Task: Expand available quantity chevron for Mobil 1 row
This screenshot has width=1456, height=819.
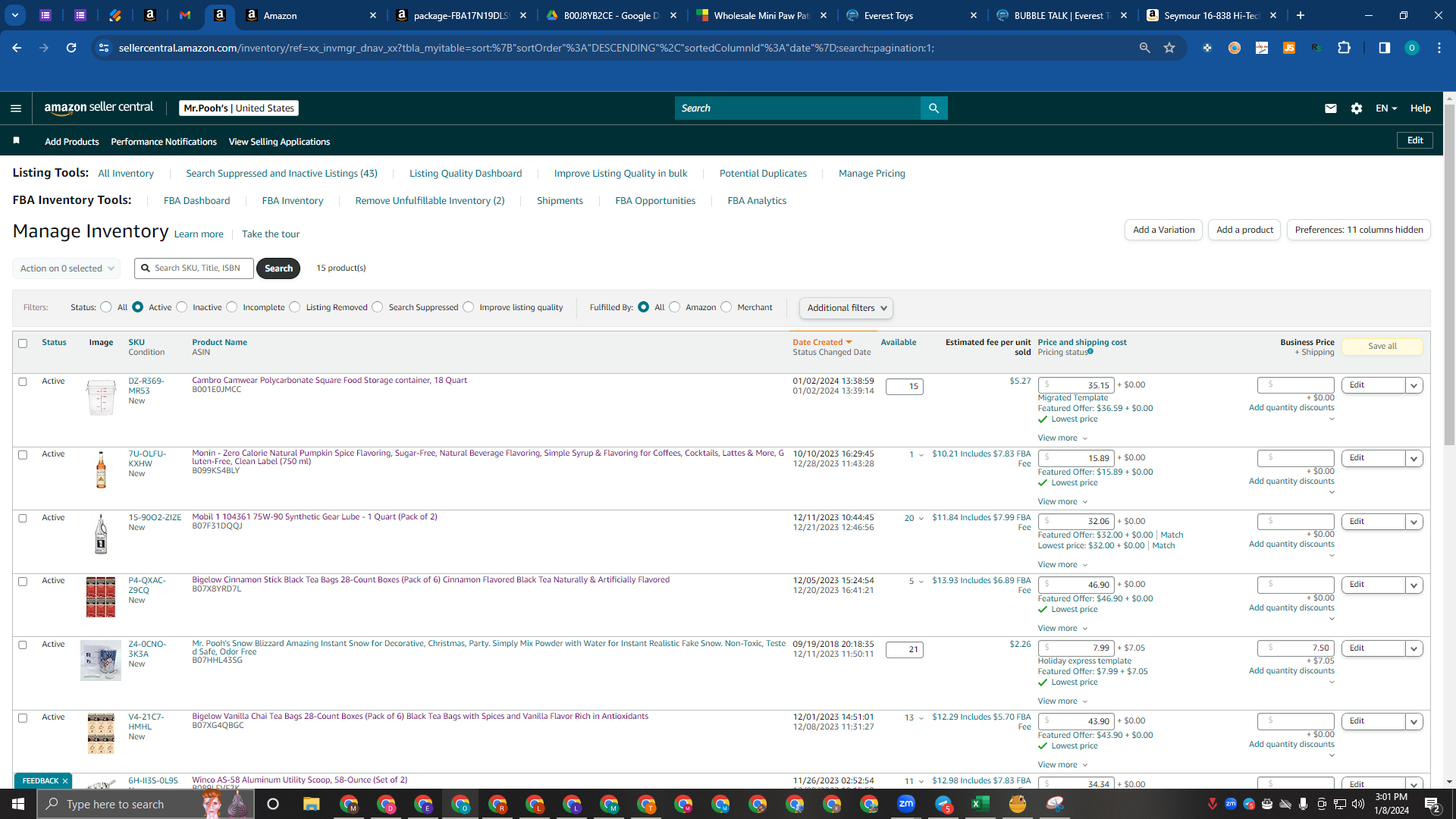Action: [921, 519]
